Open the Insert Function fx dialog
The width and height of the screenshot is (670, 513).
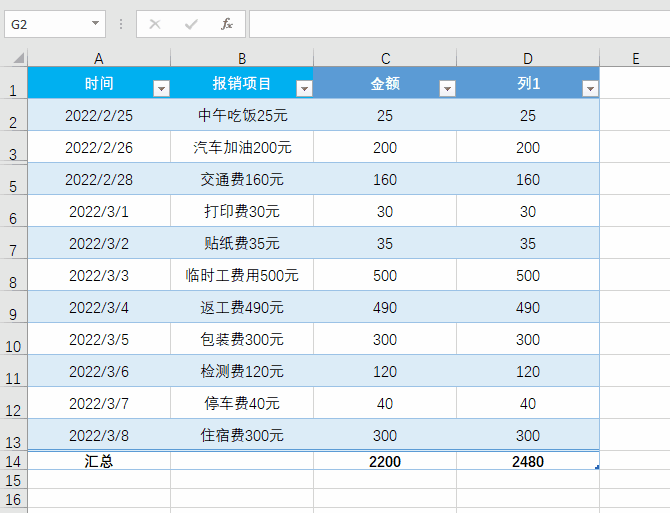coord(227,24)
